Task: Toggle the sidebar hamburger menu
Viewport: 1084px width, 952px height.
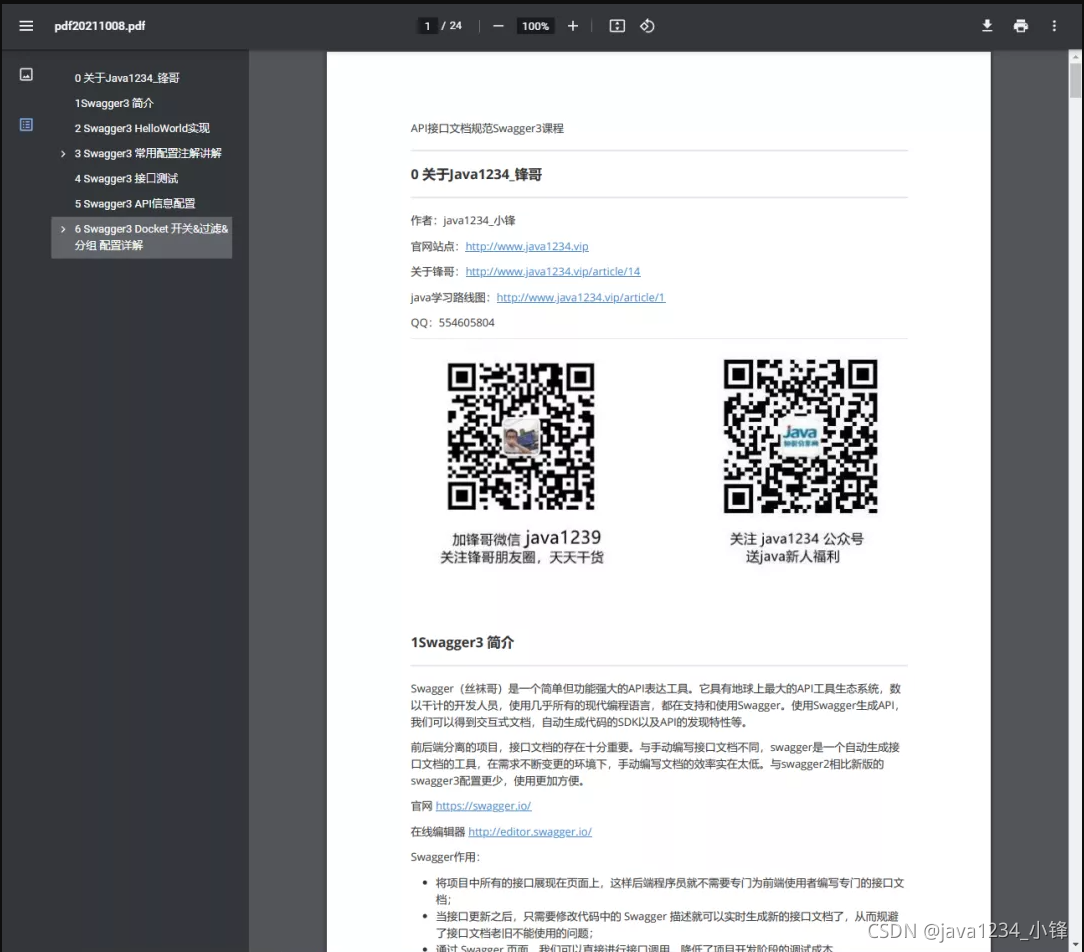Action: (x=26, y=26)
